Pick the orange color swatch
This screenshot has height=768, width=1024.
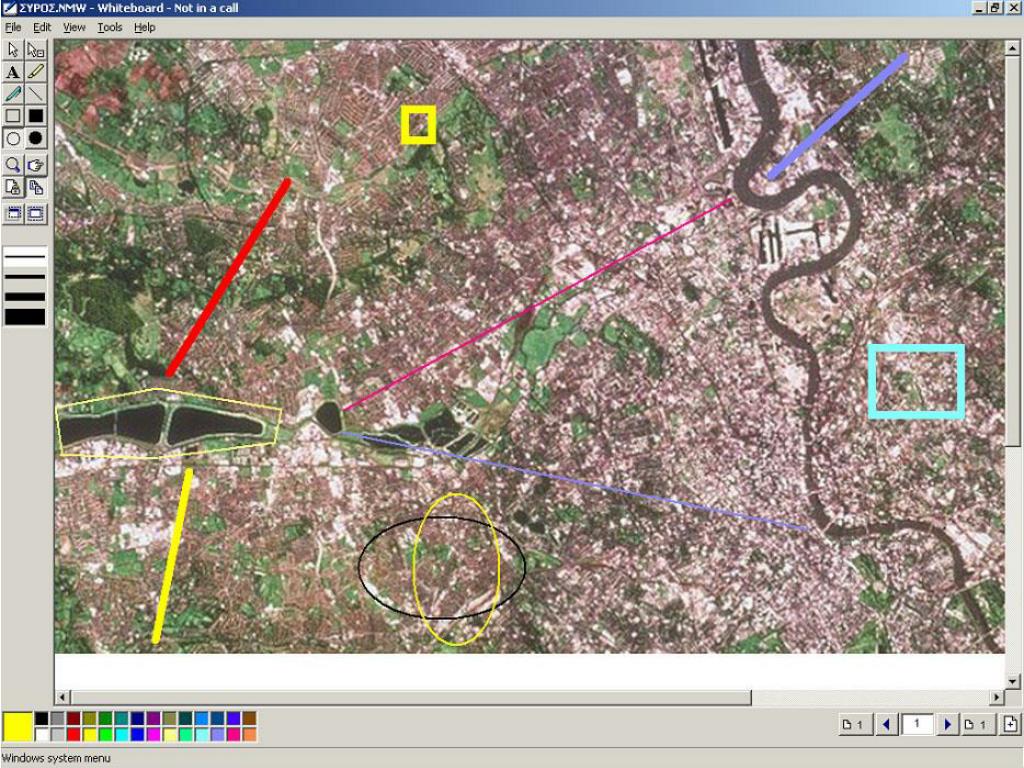(249, 735)
